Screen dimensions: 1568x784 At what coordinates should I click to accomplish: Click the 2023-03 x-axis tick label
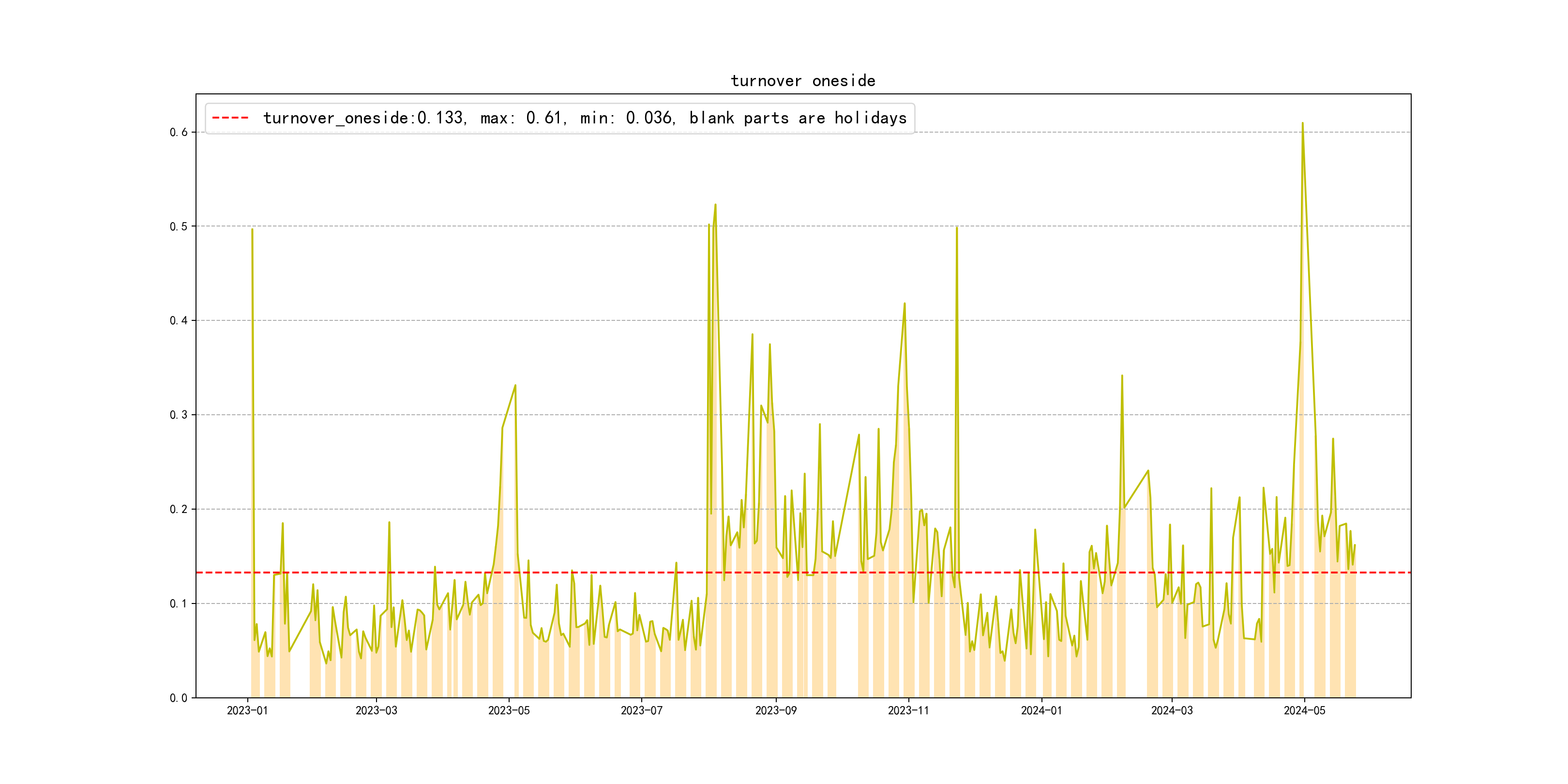(x=376, y=710)
